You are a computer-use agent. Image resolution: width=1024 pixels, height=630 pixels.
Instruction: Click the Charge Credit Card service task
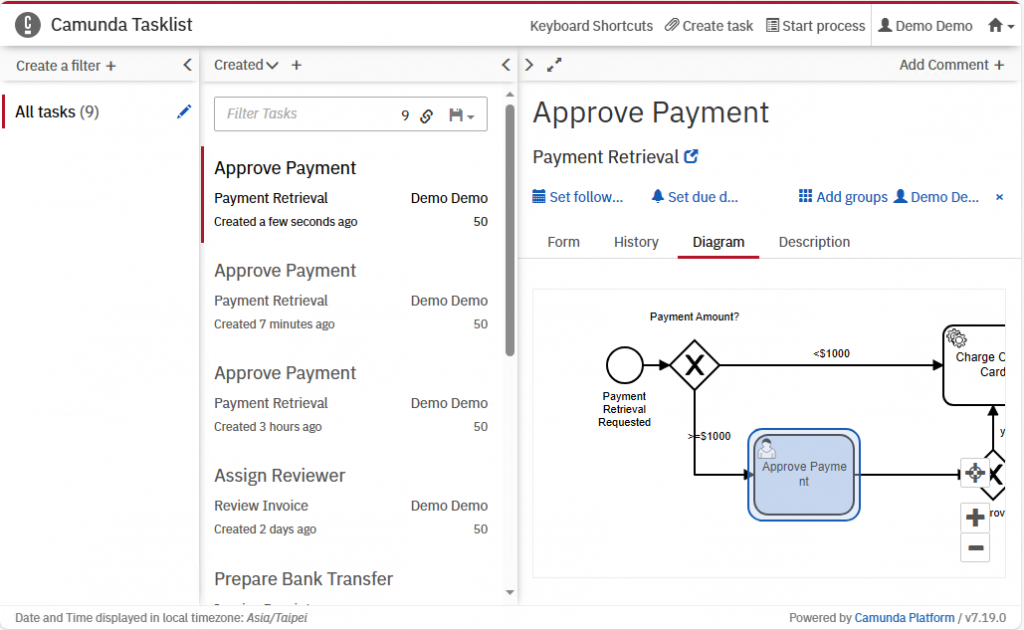(x=974, y=364)
